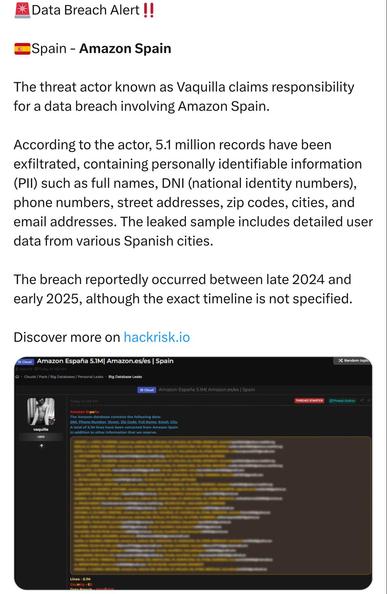Click the star icon below vaquilla's rank
The width and height of the screenshot is (387, 594).
(41, 446)
